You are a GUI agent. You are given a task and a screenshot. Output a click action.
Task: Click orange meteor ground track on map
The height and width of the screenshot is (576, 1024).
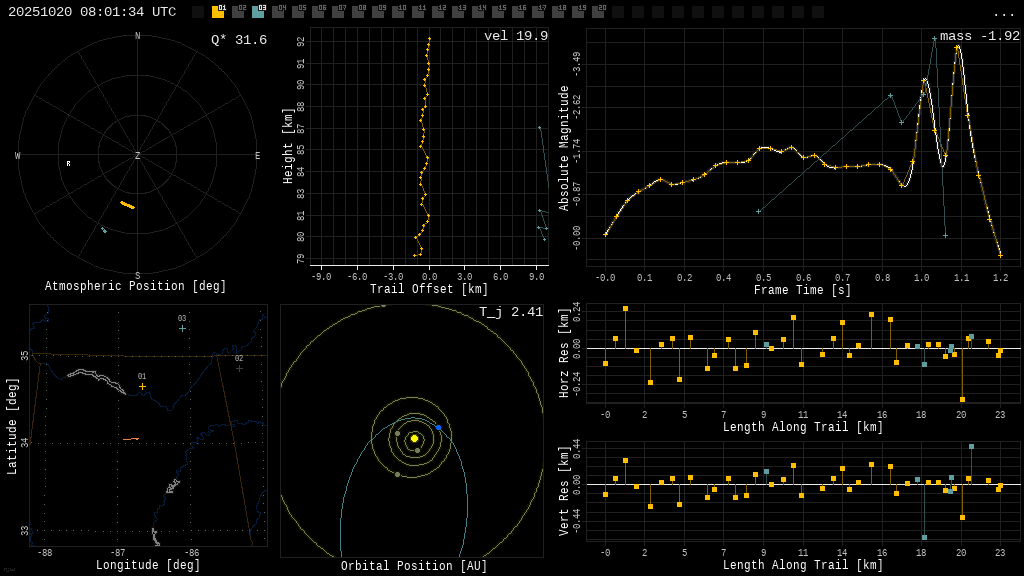pyautogui.click(x=131, y=439)
